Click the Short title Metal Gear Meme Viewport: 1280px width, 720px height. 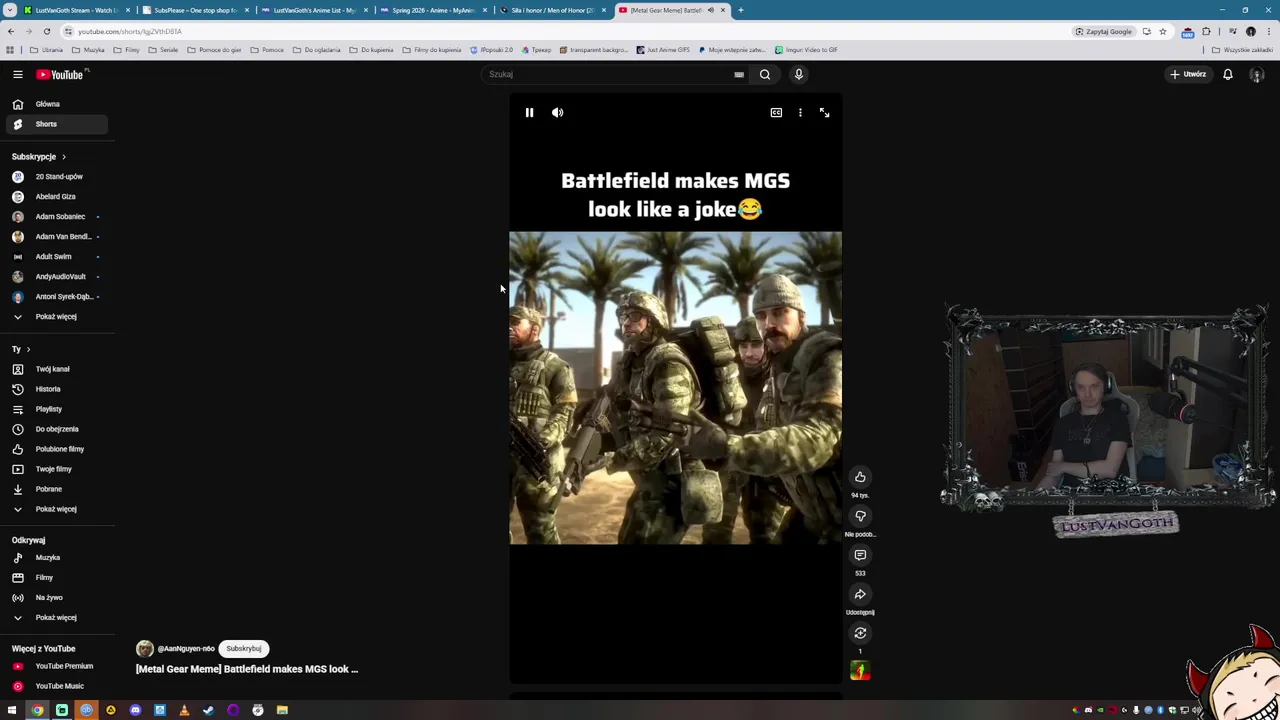coord(247,669)
